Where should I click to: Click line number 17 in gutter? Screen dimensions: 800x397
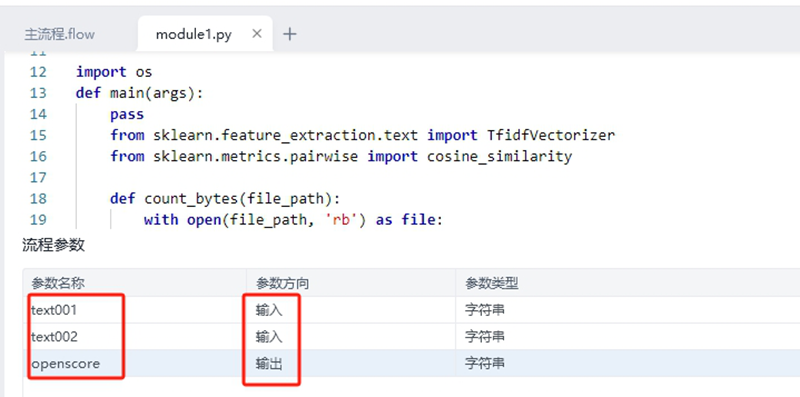38,178
